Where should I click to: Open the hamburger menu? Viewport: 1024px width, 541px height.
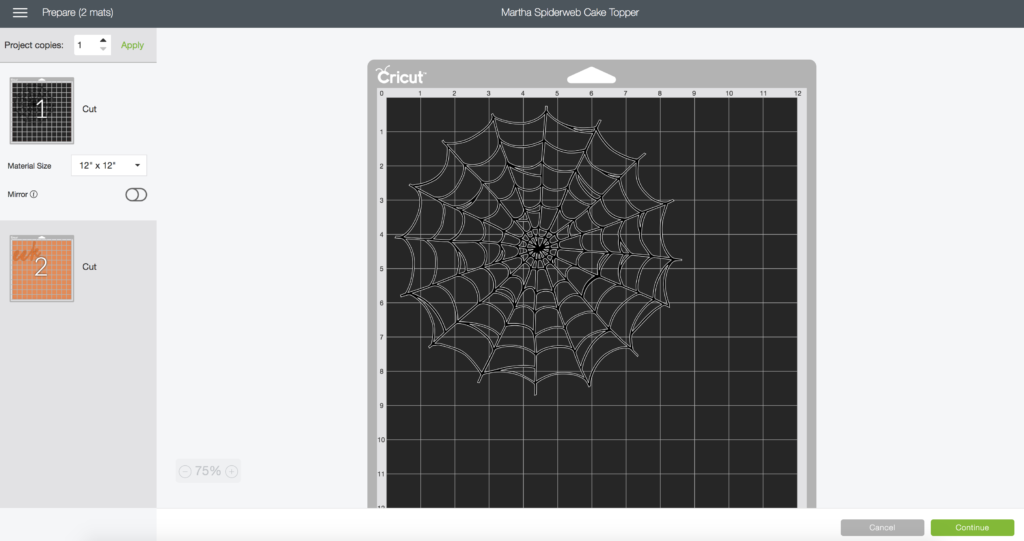[x=20, y=12]
